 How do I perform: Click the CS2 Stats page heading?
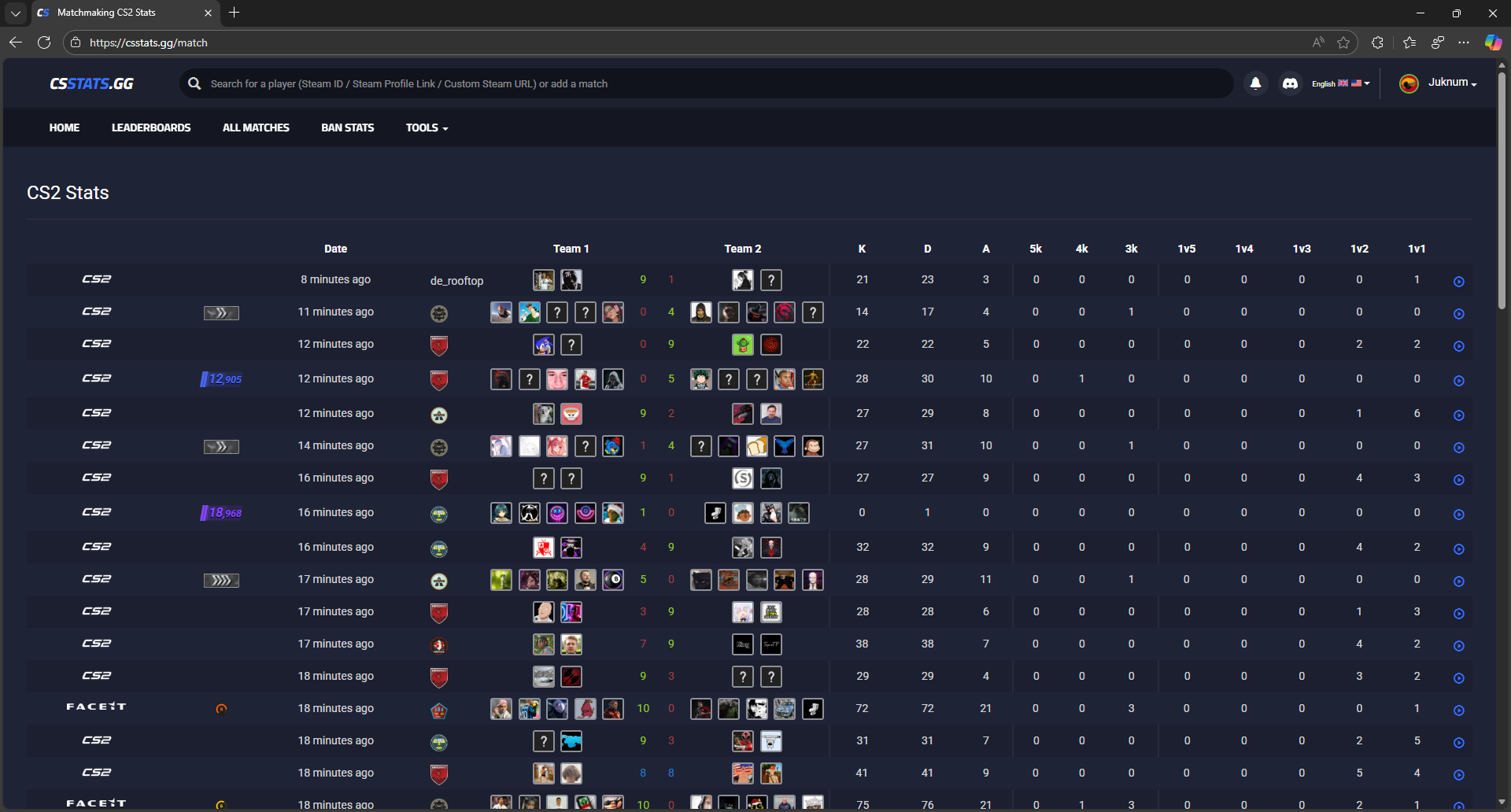pyautogui.click(x=68, y=193)
